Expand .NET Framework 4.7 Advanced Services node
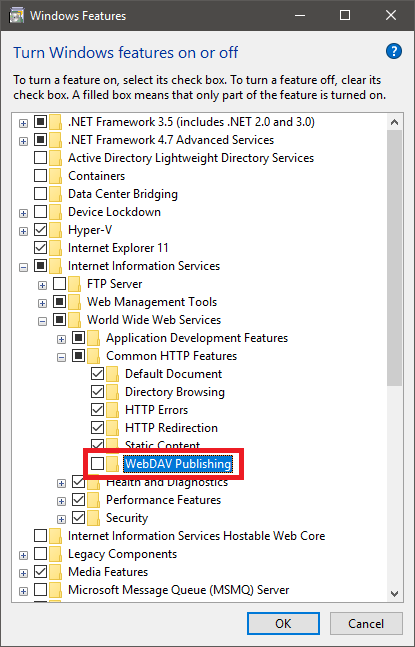 [x=24, y=142]
